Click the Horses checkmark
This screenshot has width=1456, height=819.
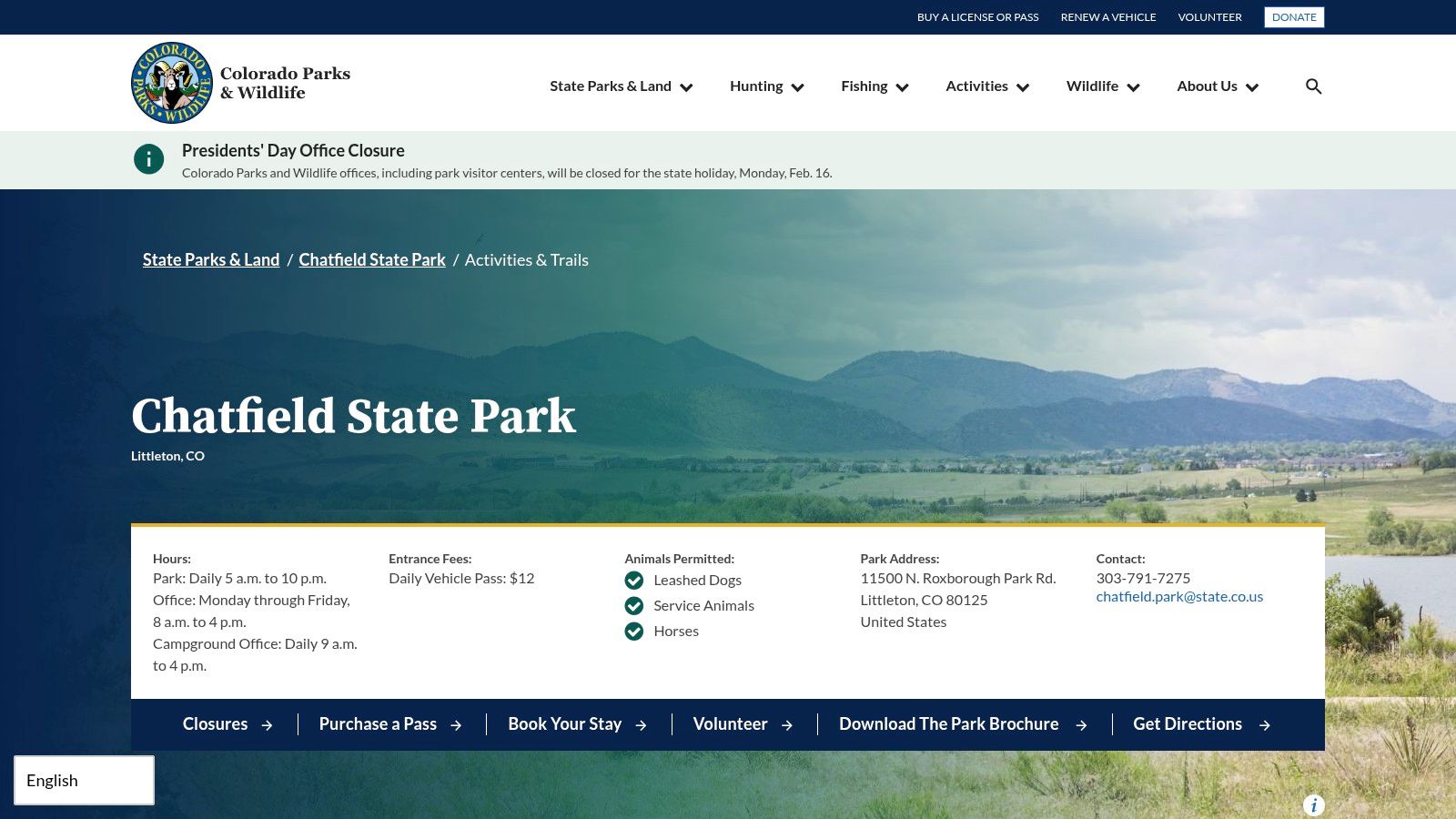634,632
